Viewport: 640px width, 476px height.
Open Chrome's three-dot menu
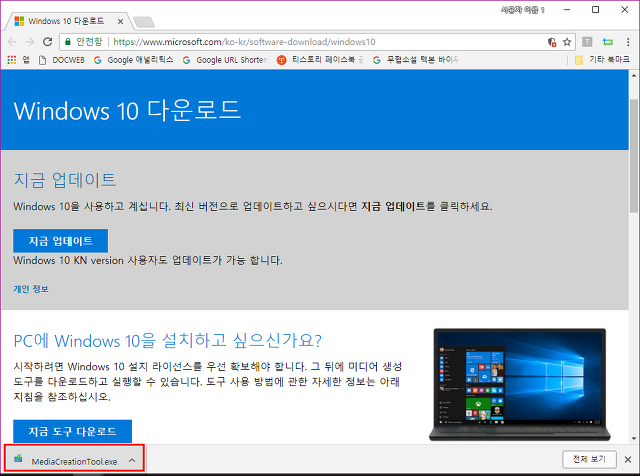(628, 42)
